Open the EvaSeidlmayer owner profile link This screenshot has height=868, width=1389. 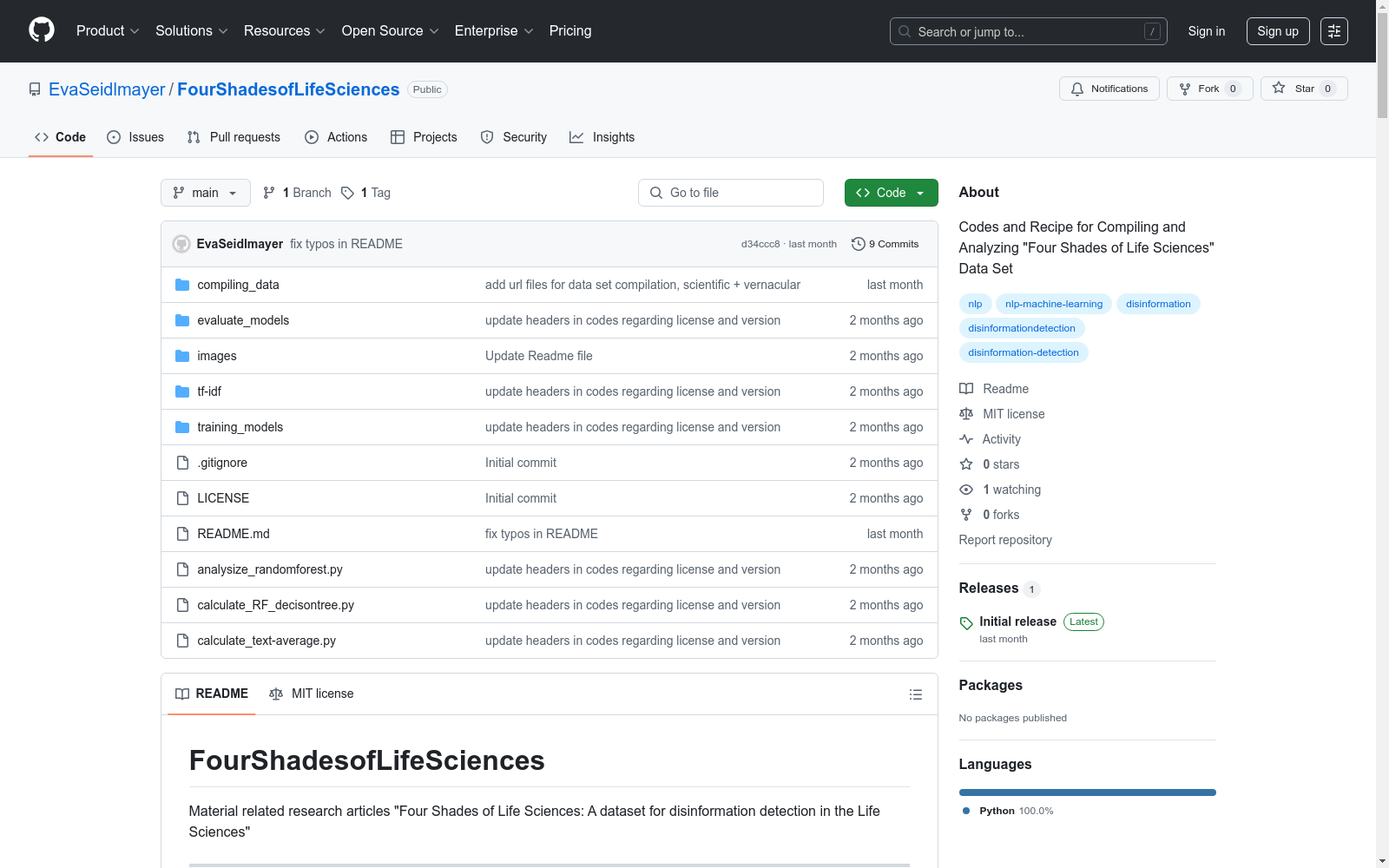(x=107, y=89)
